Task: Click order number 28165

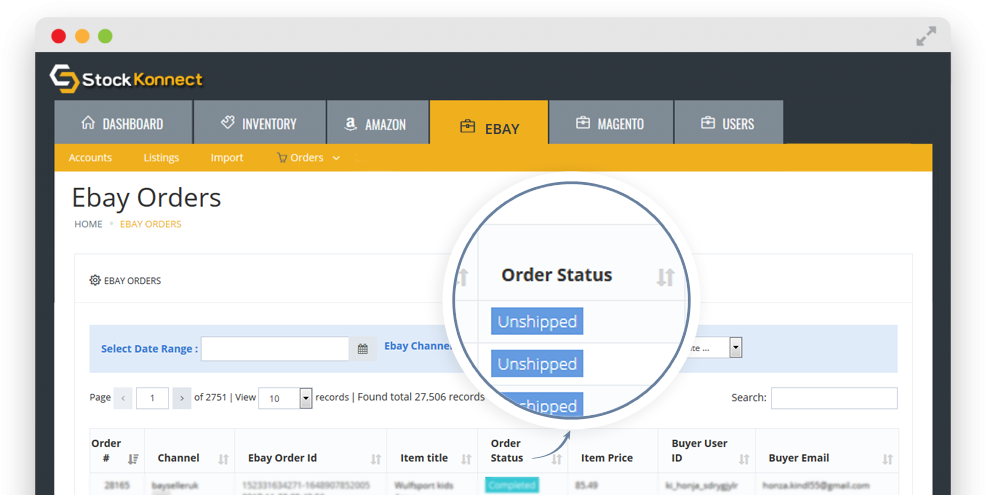Action: [x=117, y=485]
